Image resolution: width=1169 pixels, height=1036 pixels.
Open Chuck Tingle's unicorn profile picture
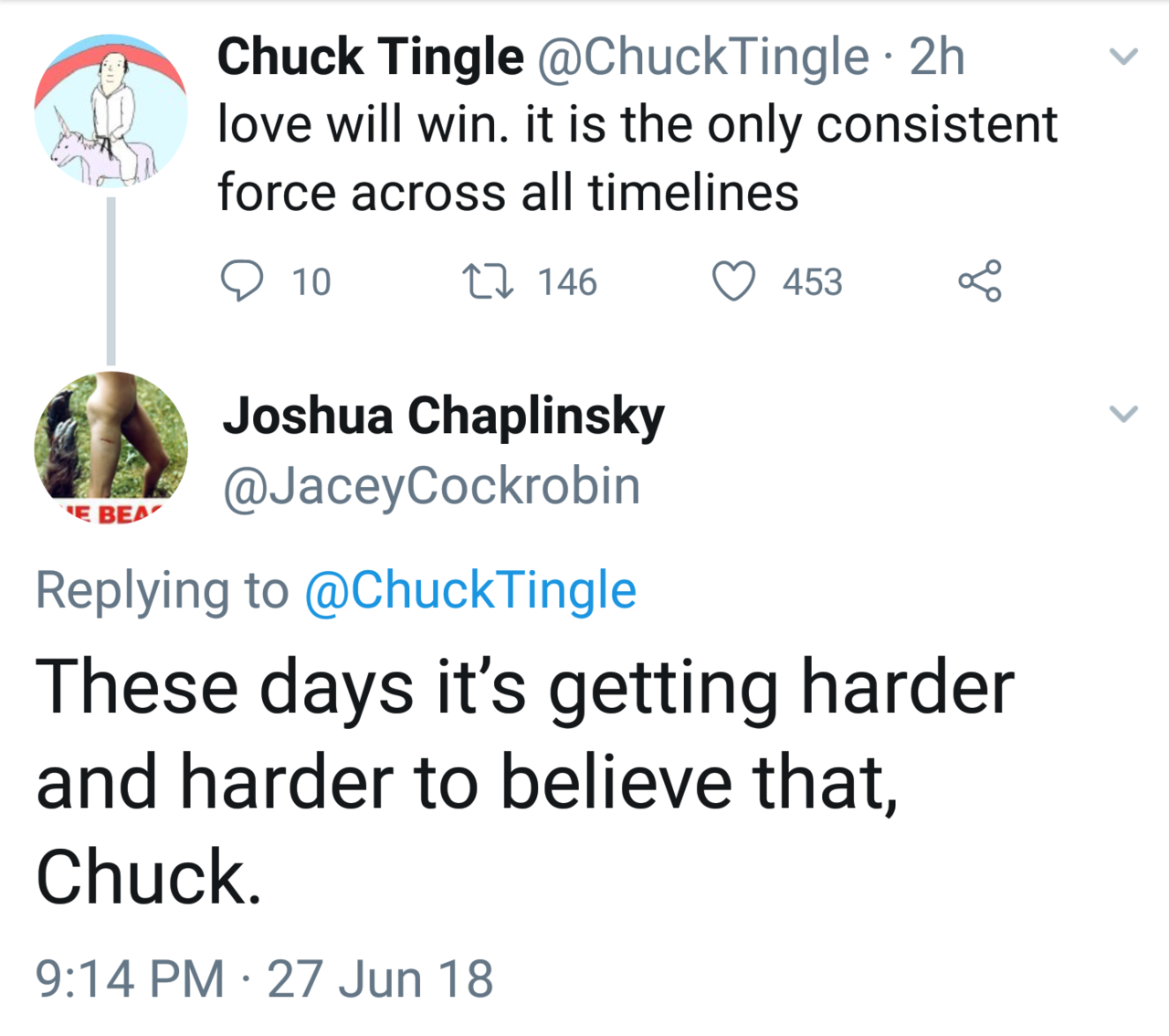click(111, 111)
